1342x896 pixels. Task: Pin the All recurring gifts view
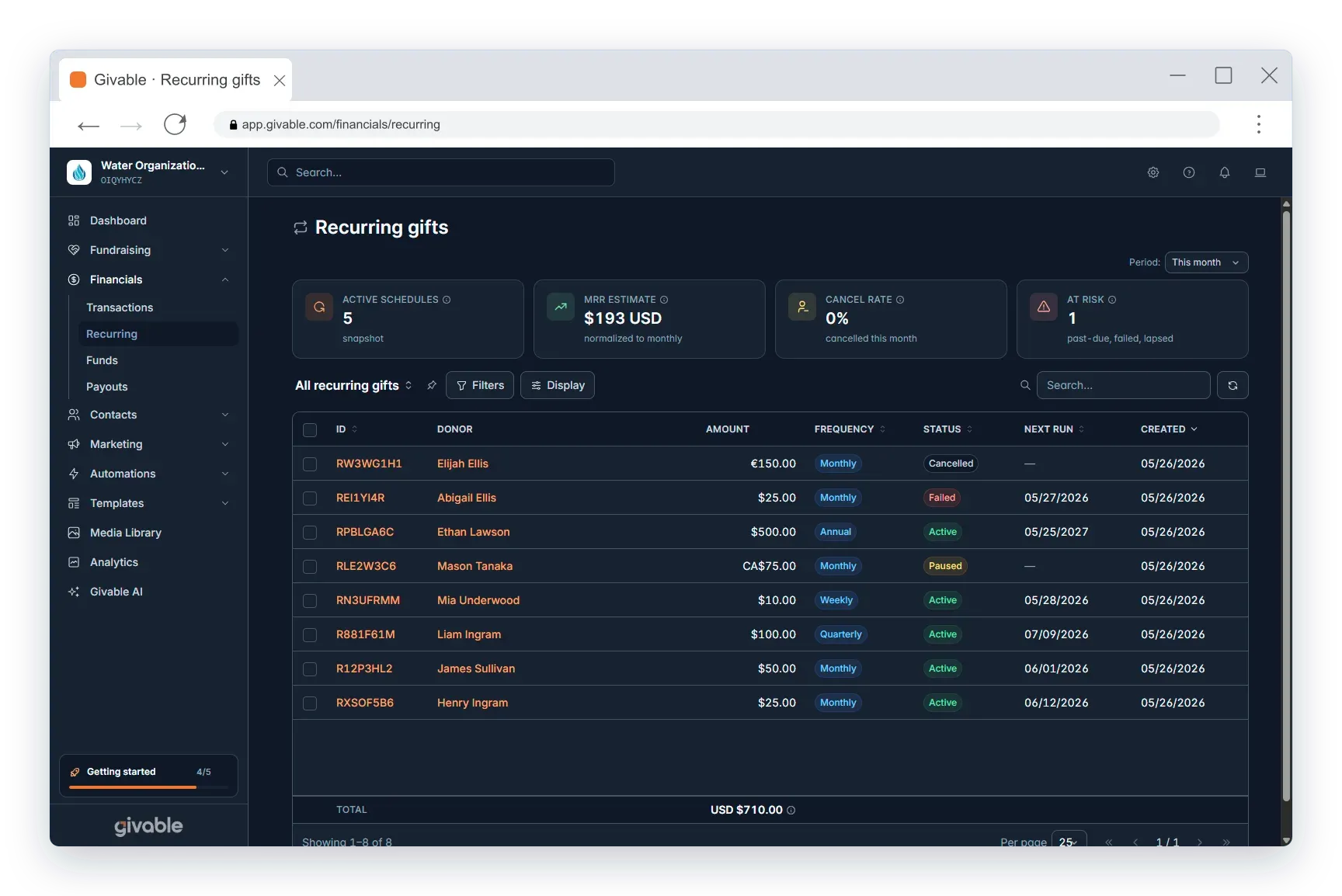click(432, 385)
